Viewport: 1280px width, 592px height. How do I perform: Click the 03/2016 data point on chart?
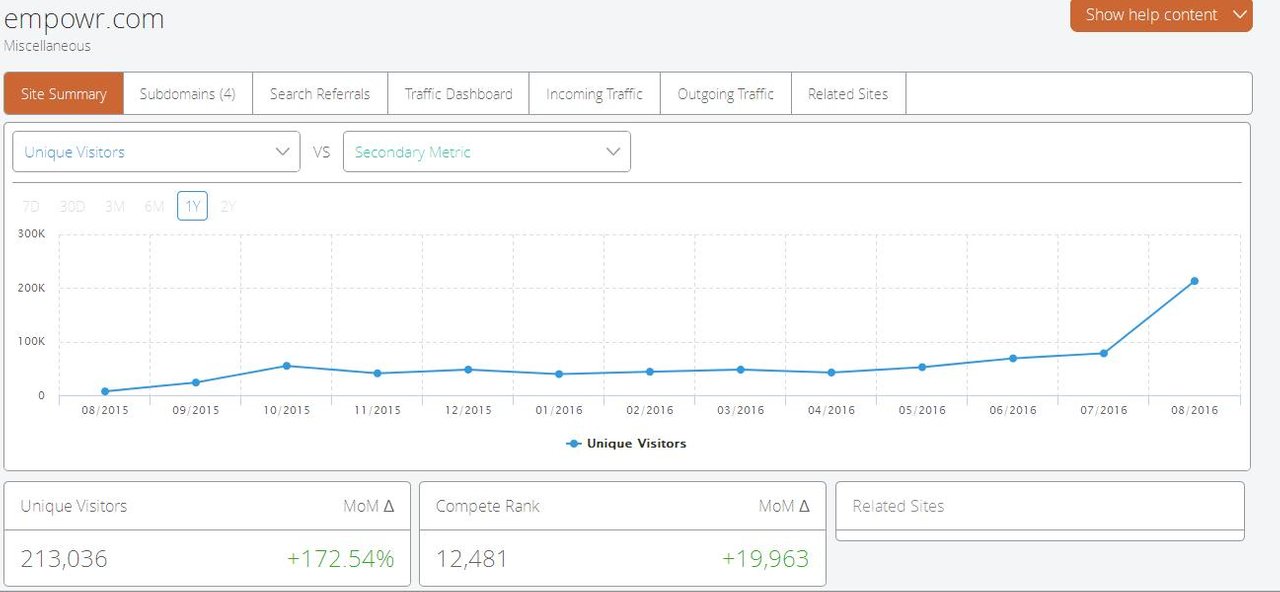[x=741, y=369]
